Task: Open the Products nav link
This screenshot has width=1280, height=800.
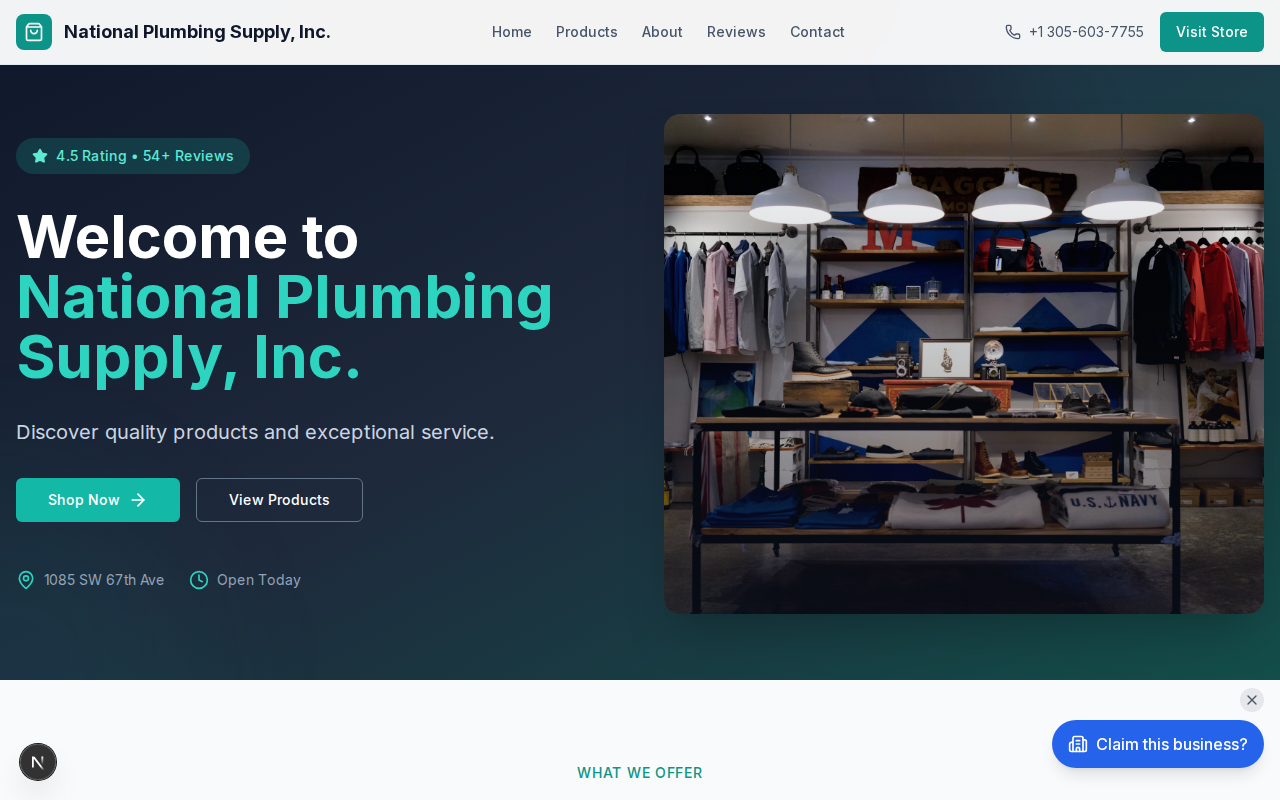Action: pos(587,32)
